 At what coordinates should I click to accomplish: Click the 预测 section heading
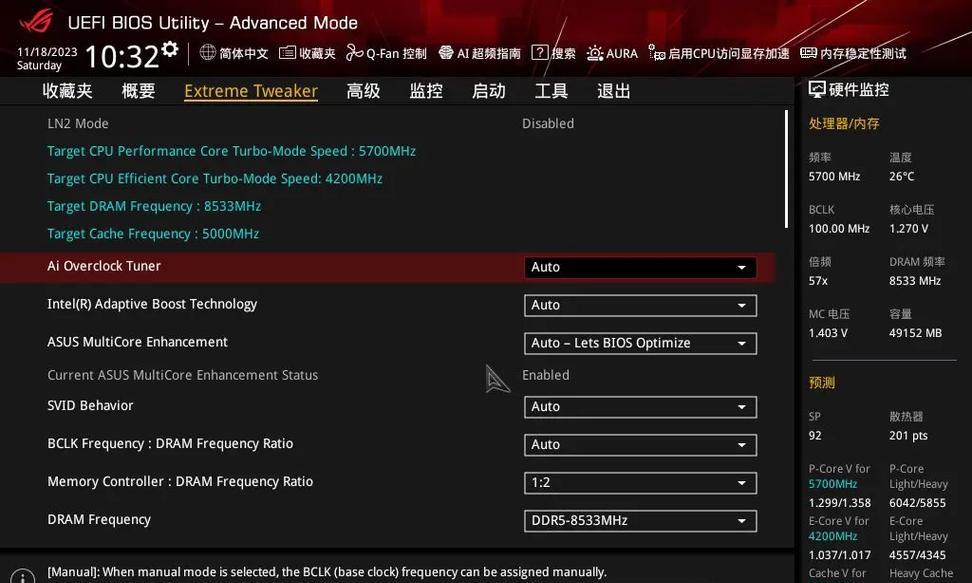point(822,383)
